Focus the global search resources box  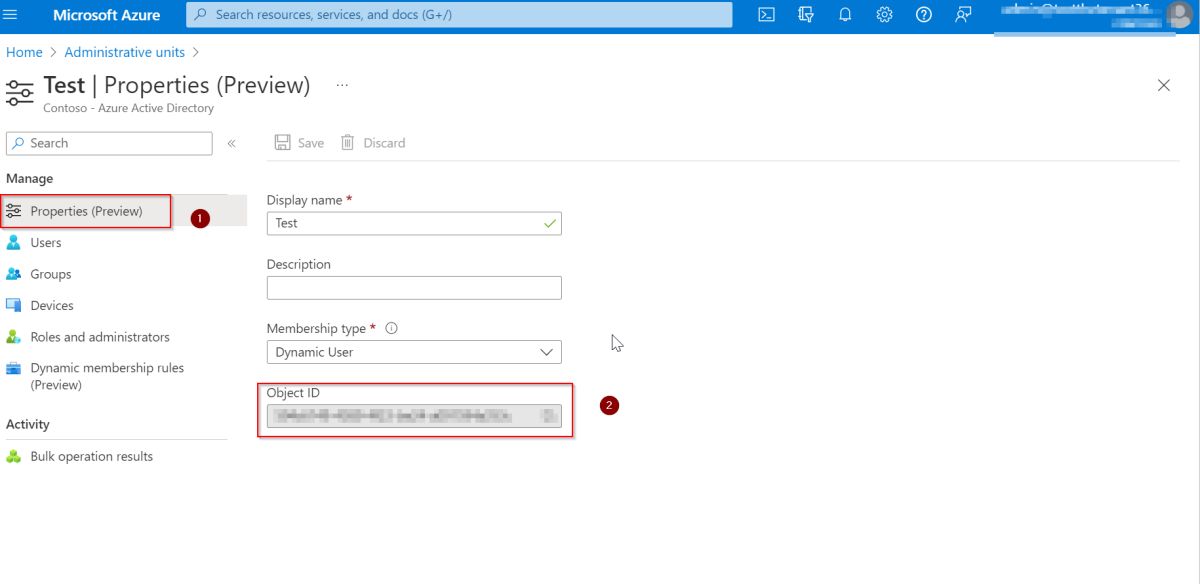pos(459,15)
